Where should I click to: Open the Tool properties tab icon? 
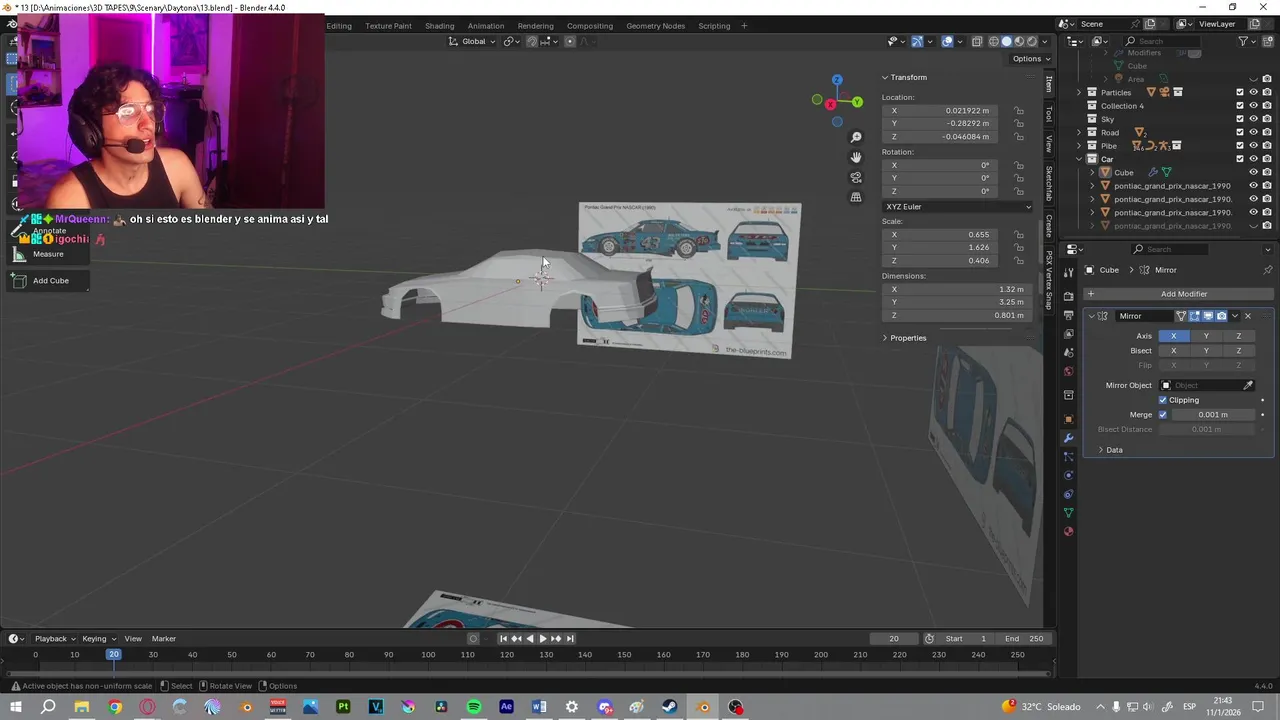tap(1068, 270)
